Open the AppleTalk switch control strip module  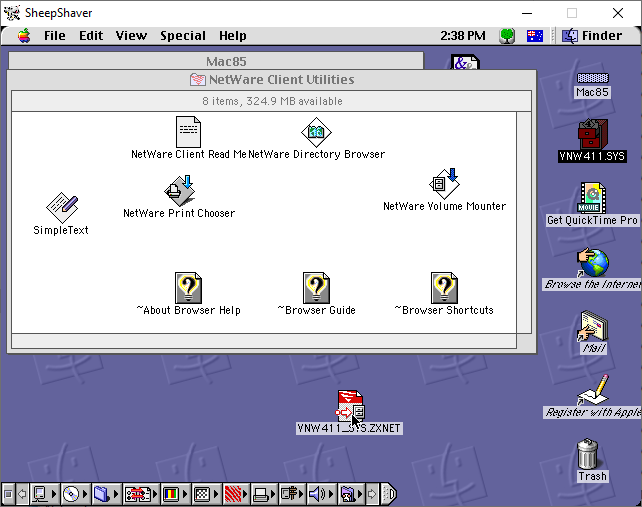(44, 494)
